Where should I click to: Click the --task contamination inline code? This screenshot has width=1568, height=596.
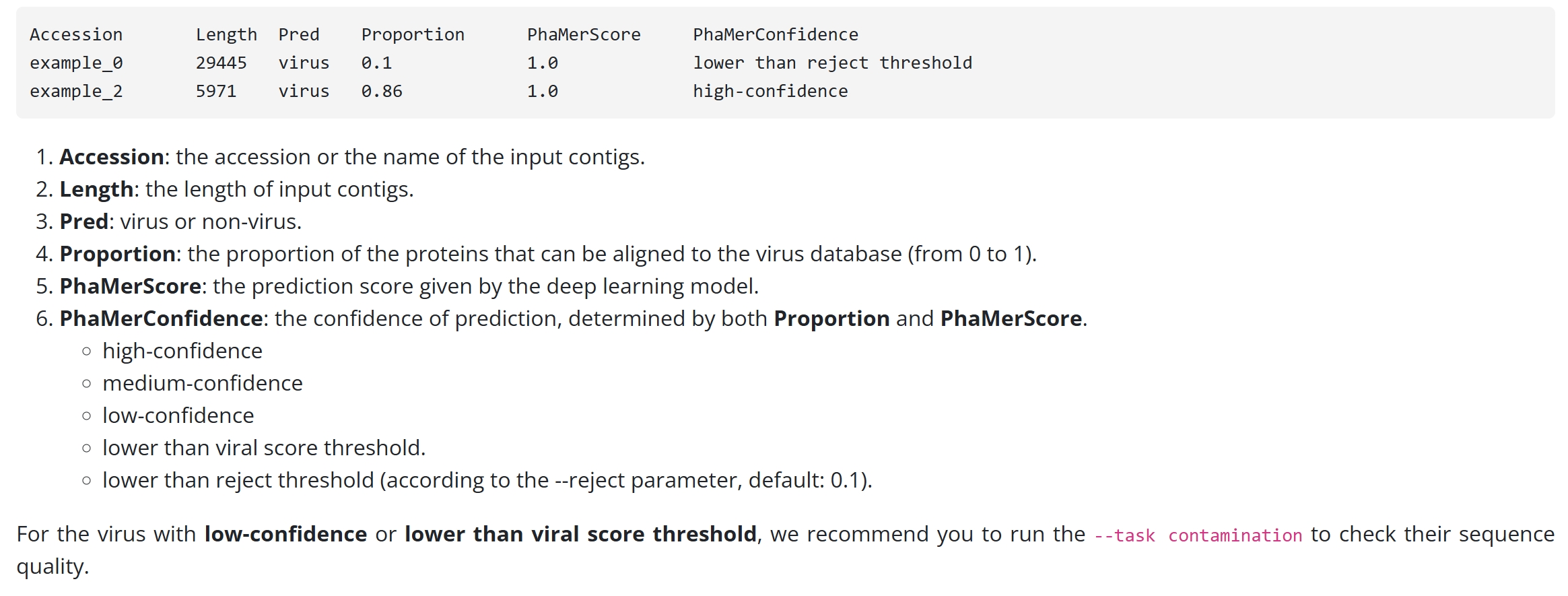[x=1198, y=535]
